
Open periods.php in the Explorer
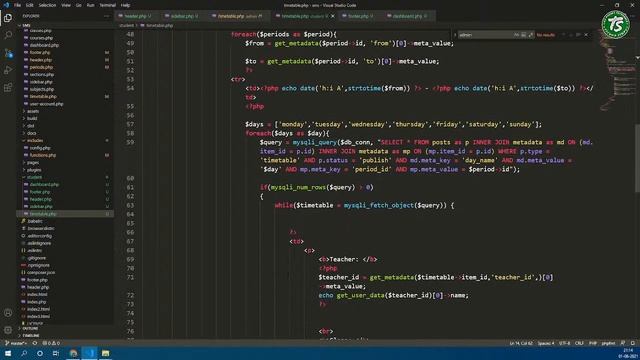click(x=41, y=67)
